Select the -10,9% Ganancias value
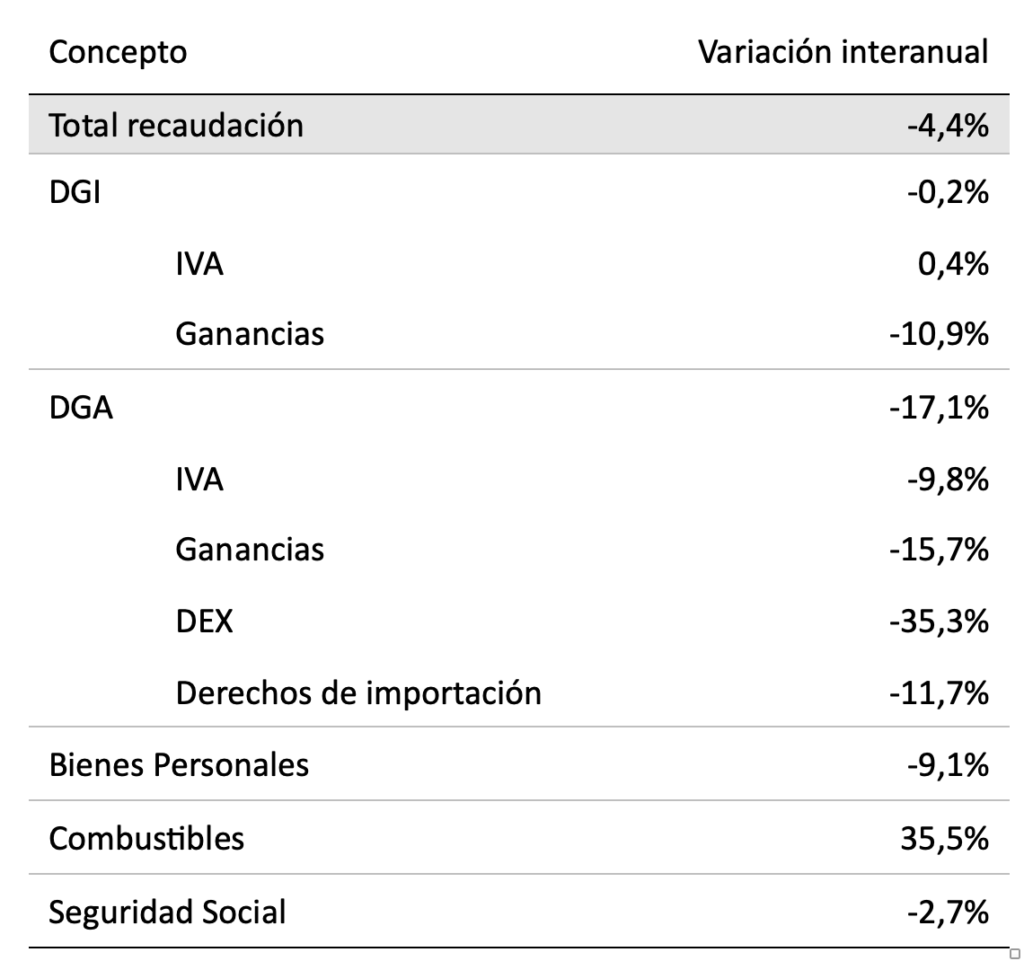Viewport: 1024px width, 961px height. (938, 333)
